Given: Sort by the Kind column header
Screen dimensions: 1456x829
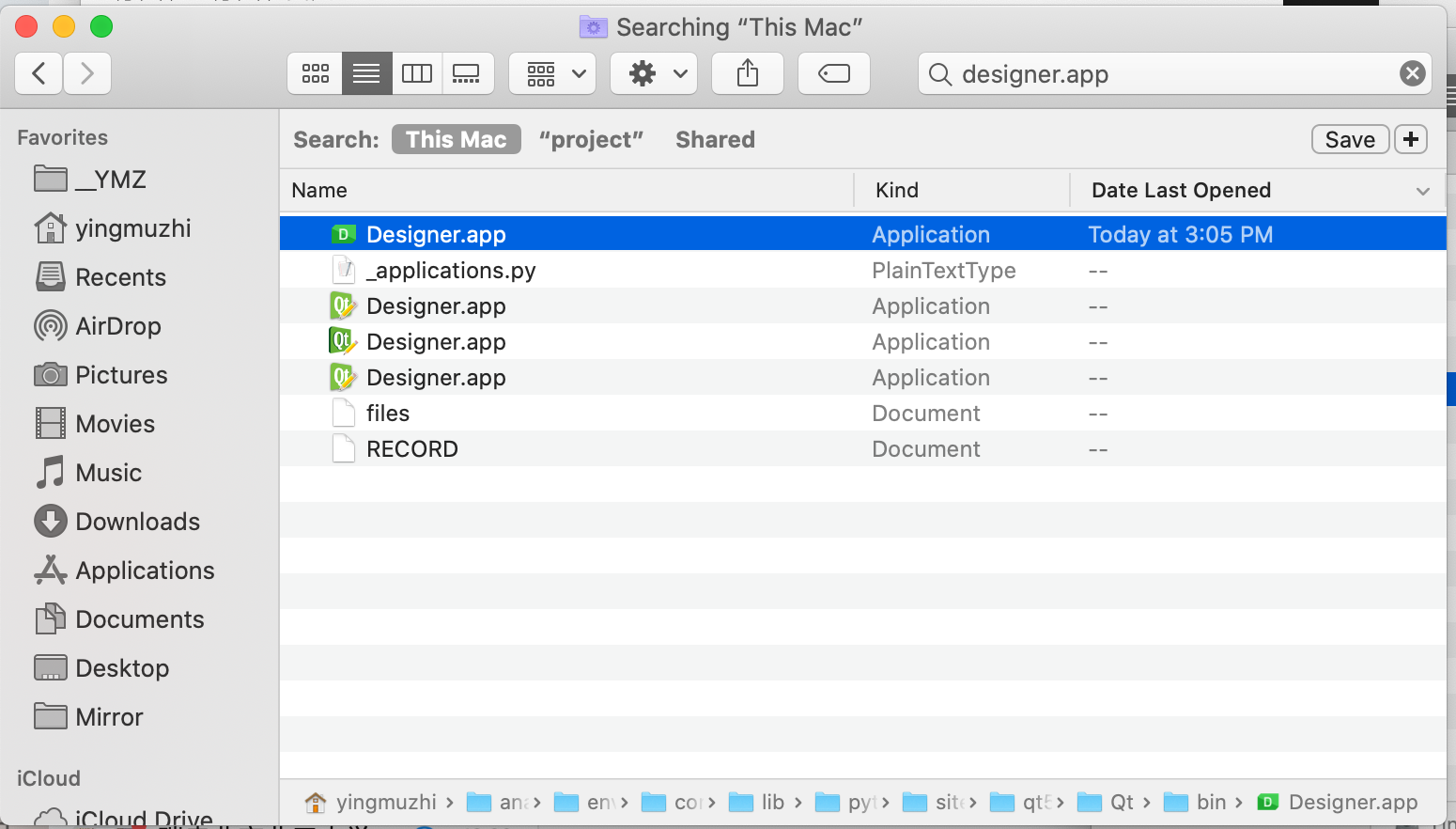Looking at the screenshot, I should [962, 190].
